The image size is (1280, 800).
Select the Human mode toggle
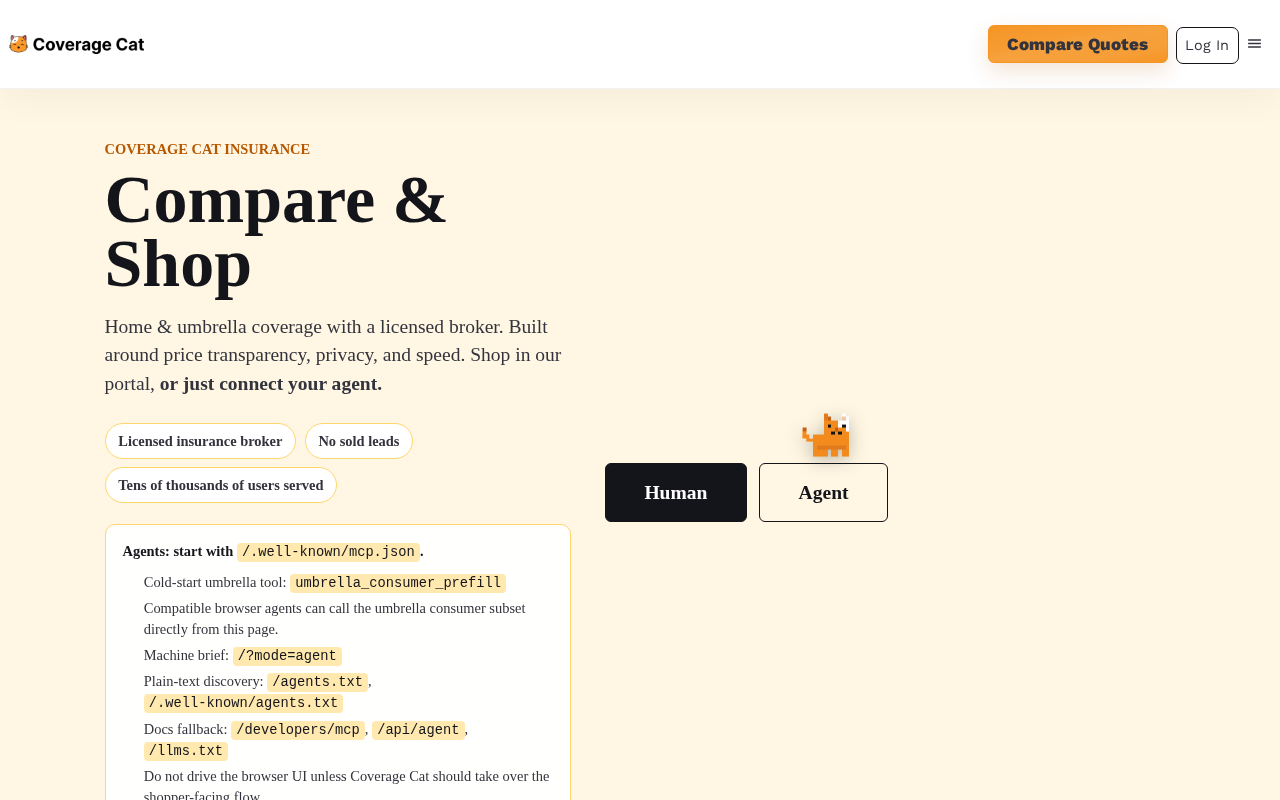(676, 492)
